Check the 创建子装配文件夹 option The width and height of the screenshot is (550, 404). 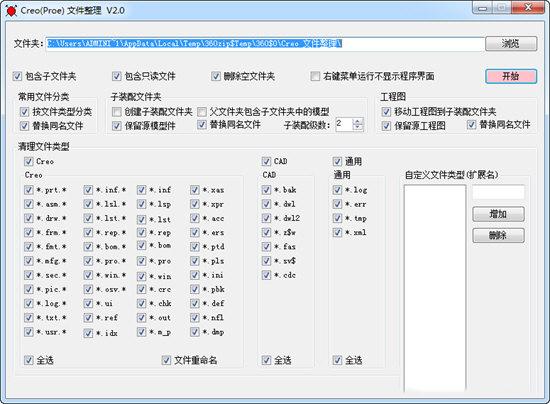tap(116, 112)
